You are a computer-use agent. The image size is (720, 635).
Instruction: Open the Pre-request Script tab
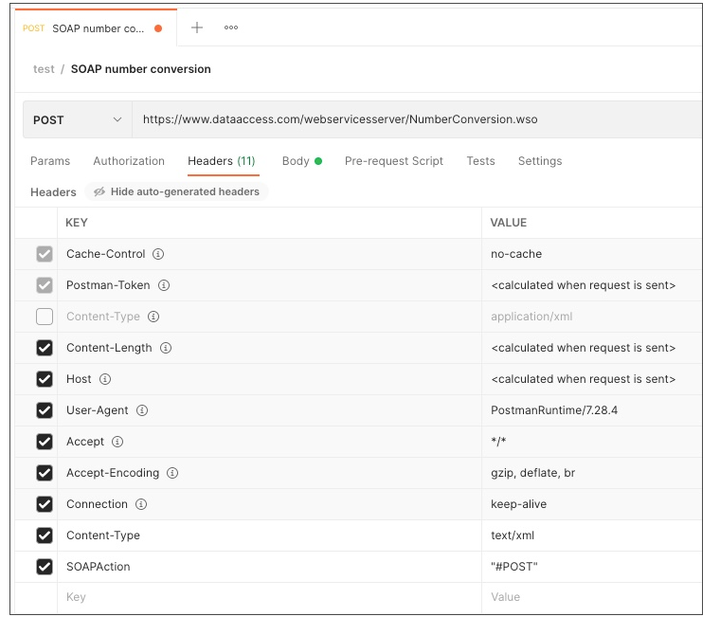pos(393,161)
